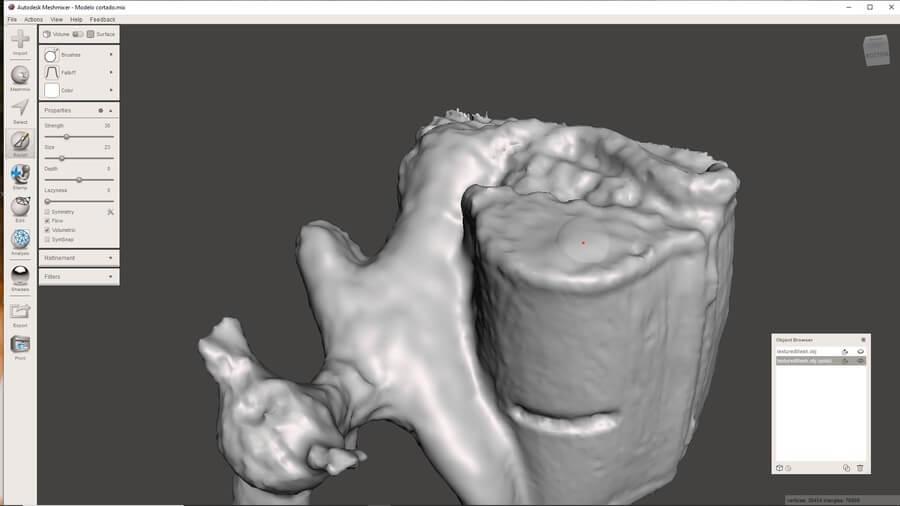900x506 pixels.
Task: Uncheck the Volumetric checkbox
Action: (x=47, y=230)
